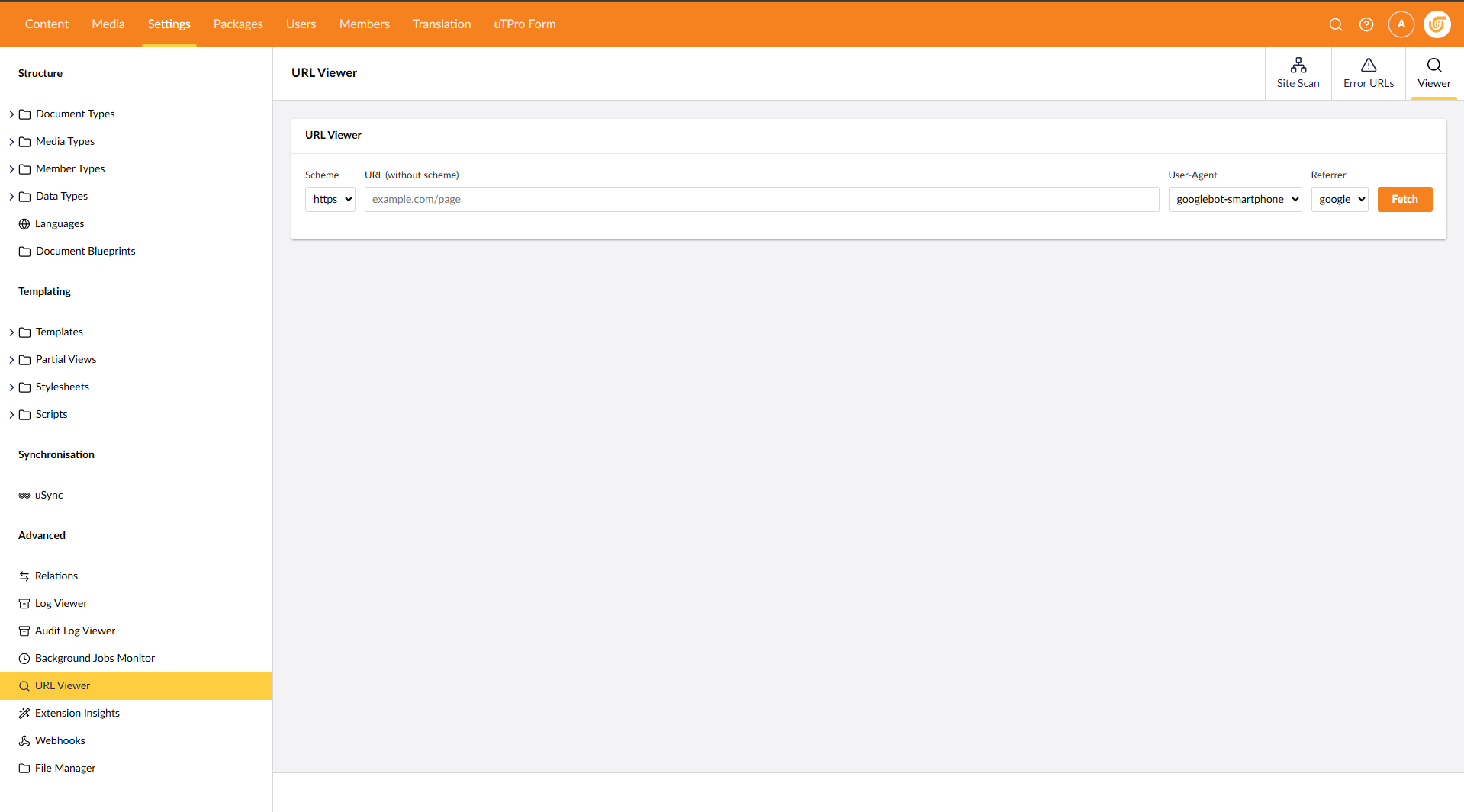Click the Webhooks icon
Viewport: 1464px width, 812px height.
(24, 741)
